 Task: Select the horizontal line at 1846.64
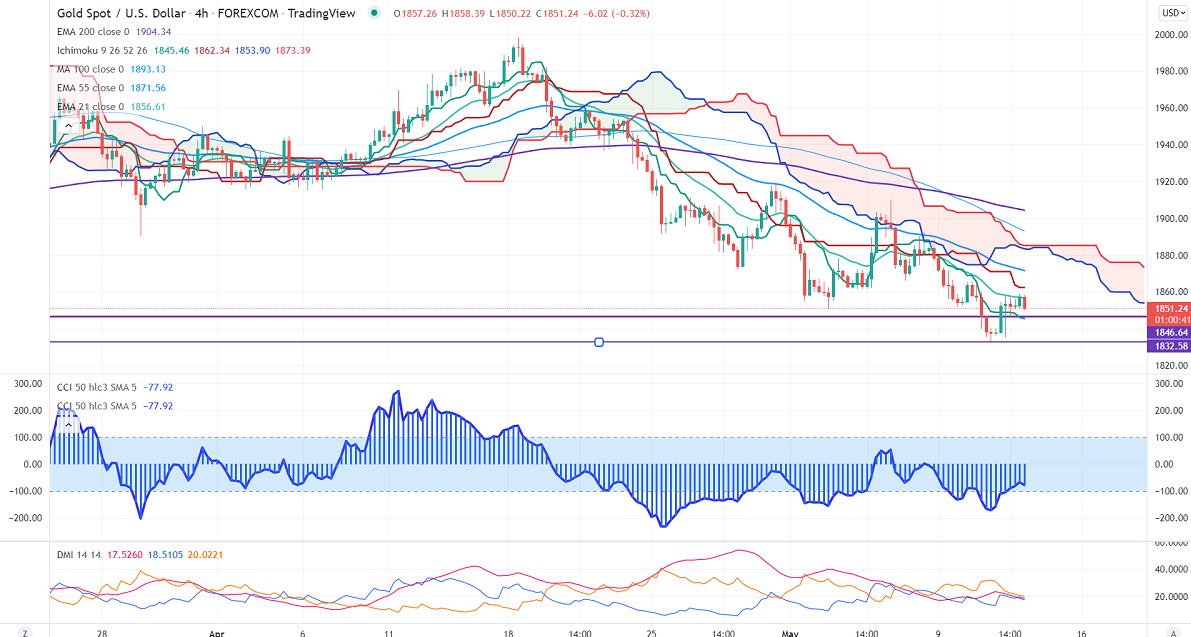pos(597,317)
